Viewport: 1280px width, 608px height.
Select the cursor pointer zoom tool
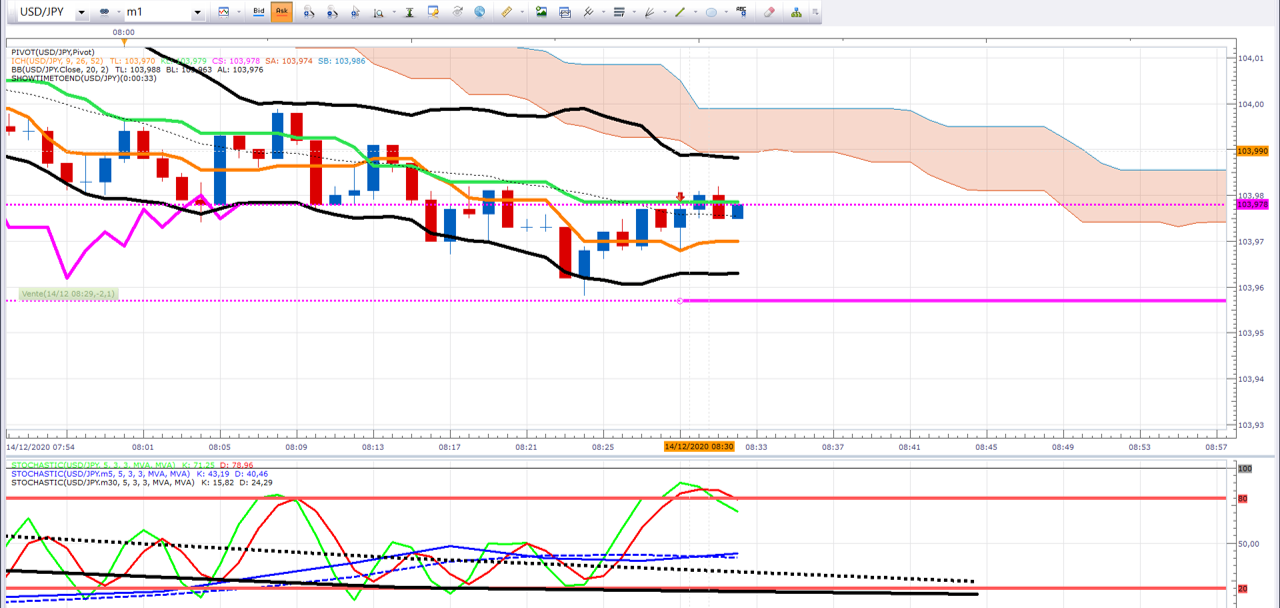pos(356,12)
